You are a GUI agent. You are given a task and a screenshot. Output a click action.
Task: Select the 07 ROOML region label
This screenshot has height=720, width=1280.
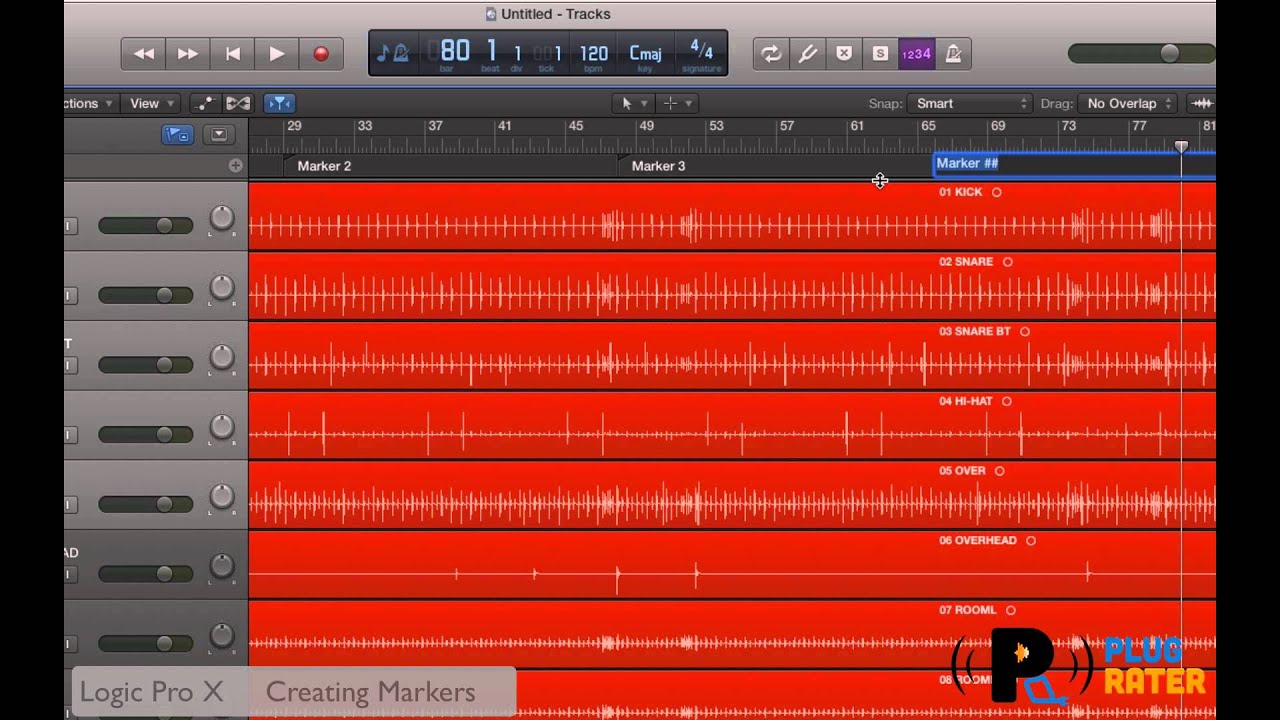pyautogui.click(x=967, y=610)
